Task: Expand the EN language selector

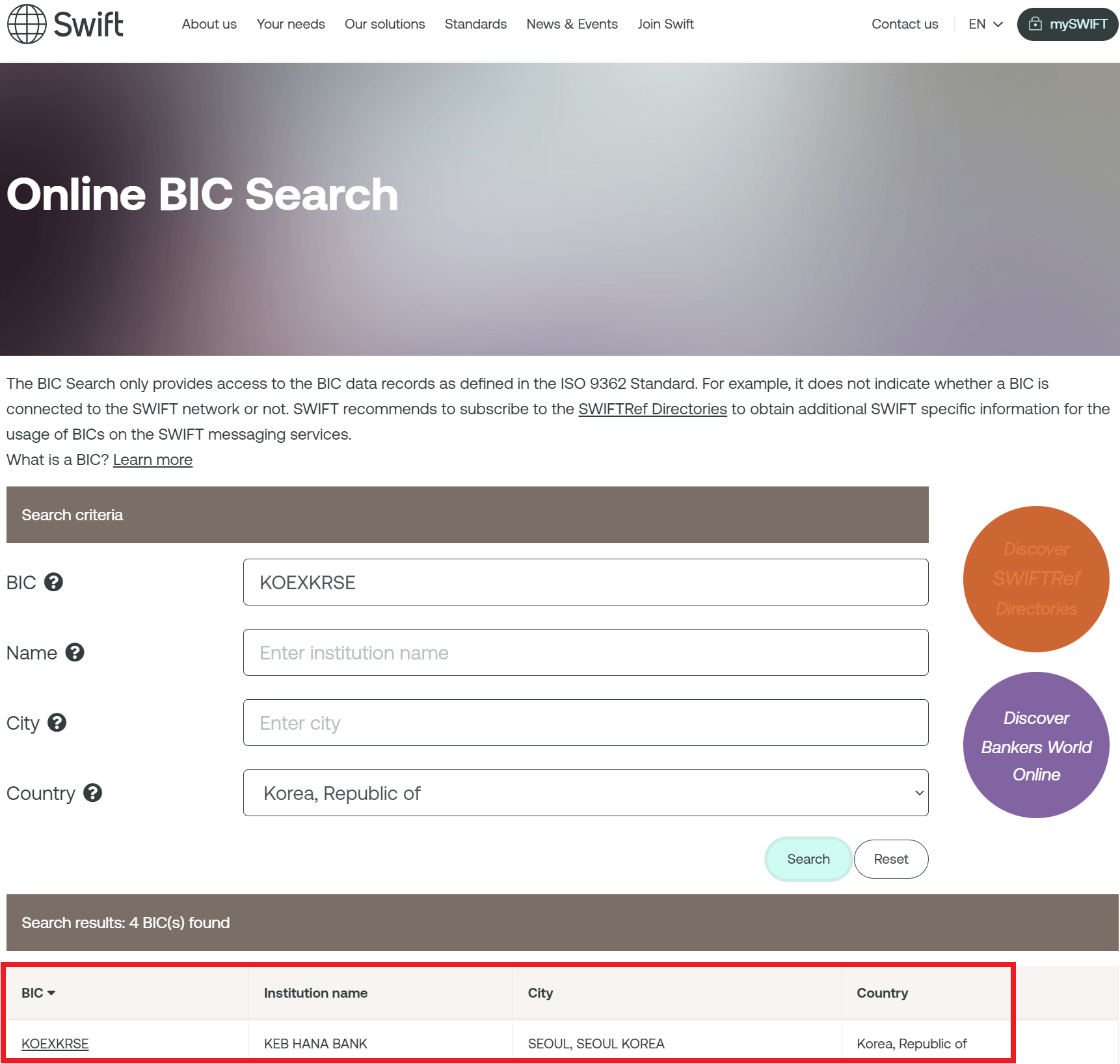Action: tap(985, 24)
